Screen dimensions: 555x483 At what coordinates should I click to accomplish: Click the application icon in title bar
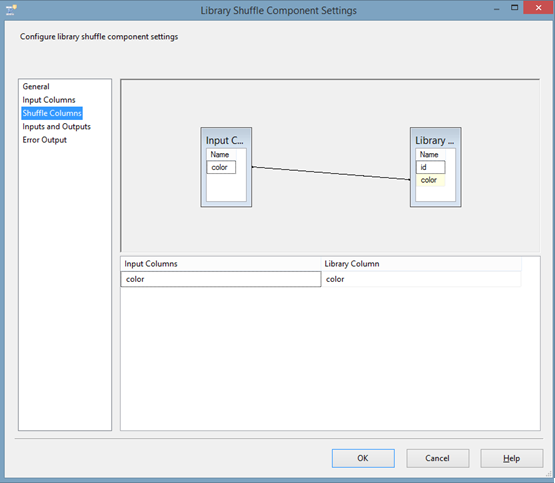(x=11, y=10)
